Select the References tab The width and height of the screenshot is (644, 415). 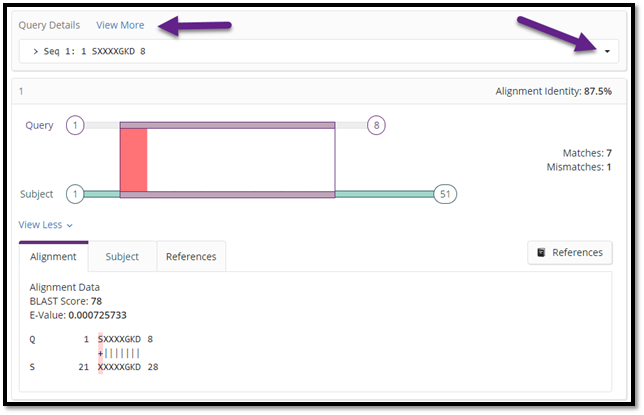190,257
